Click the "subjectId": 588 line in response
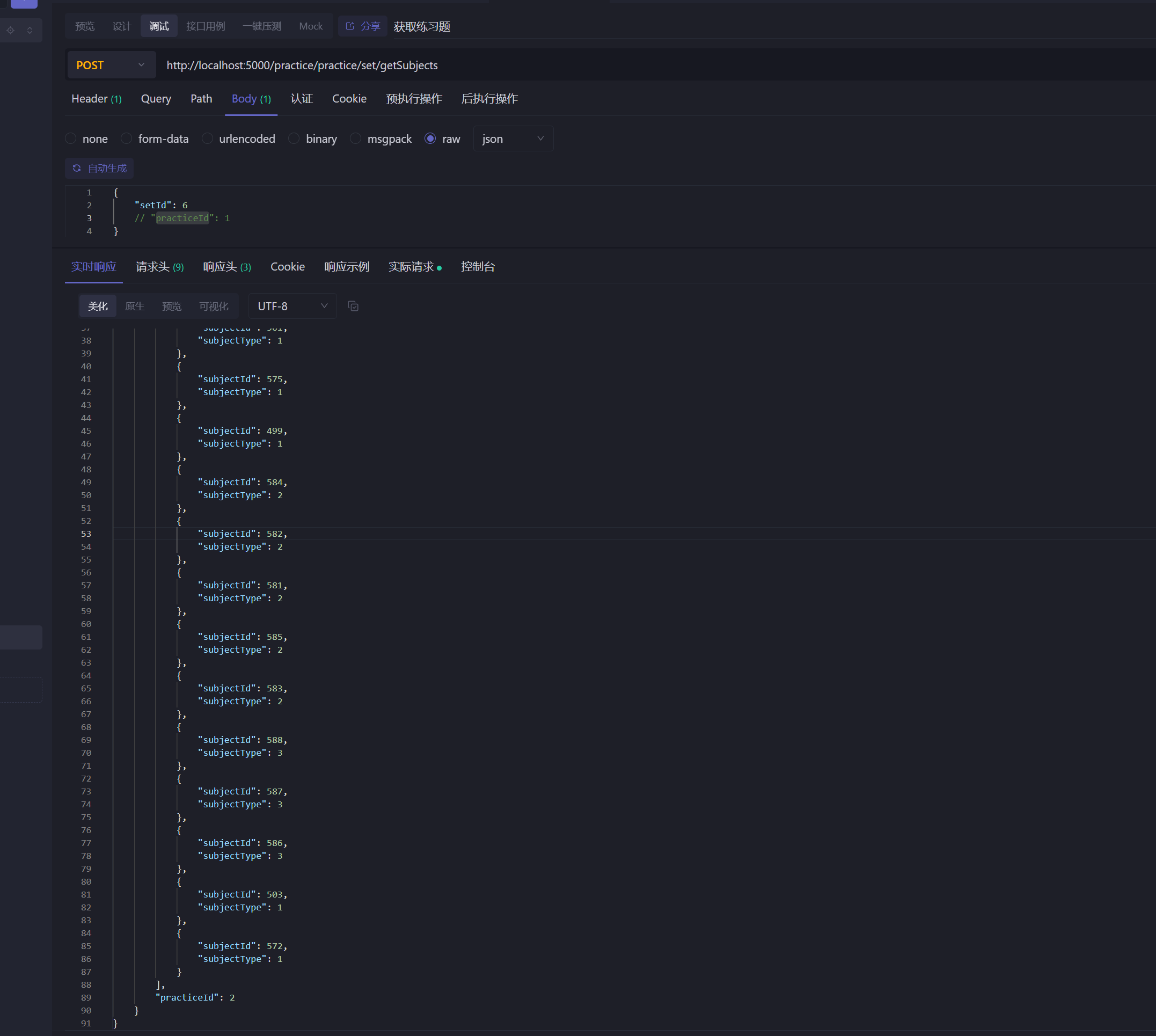Image resolution: width=1156 pixels, height=1036 pixels. click(243, 740)
